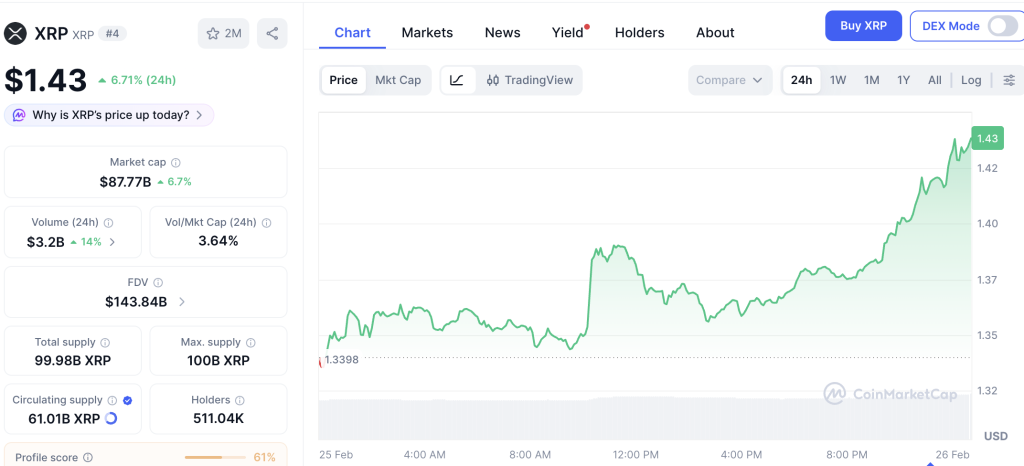This screenshot has width=1024, height=466.
Task: Click the FDV info icon
Action: (158, 283)
